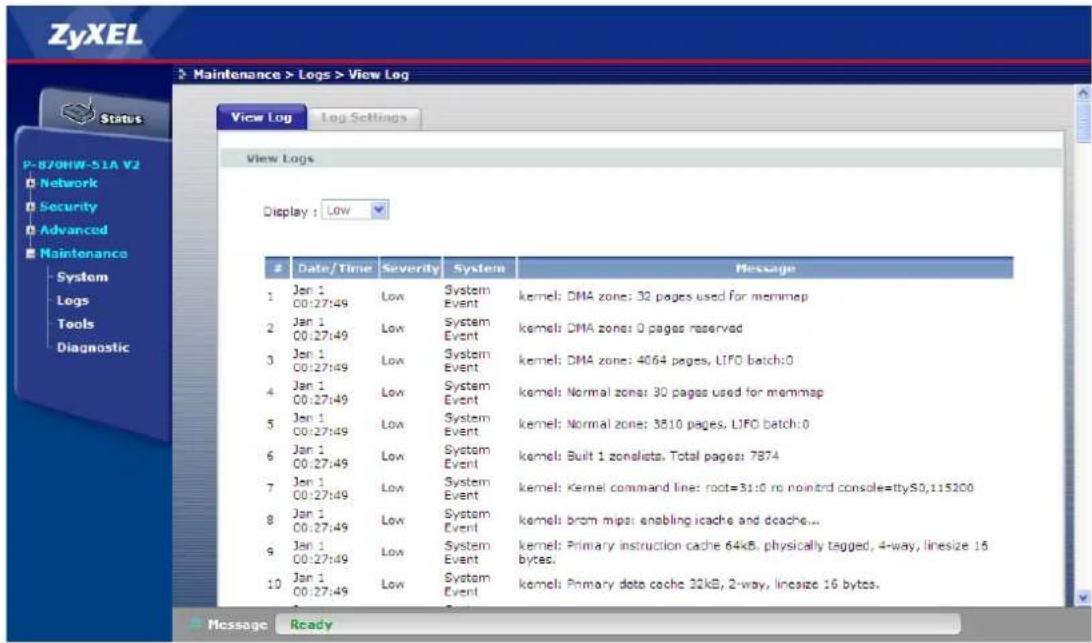Open the Network section
Viewport: 1092px width, 643px height.
(x=68, y=183)
